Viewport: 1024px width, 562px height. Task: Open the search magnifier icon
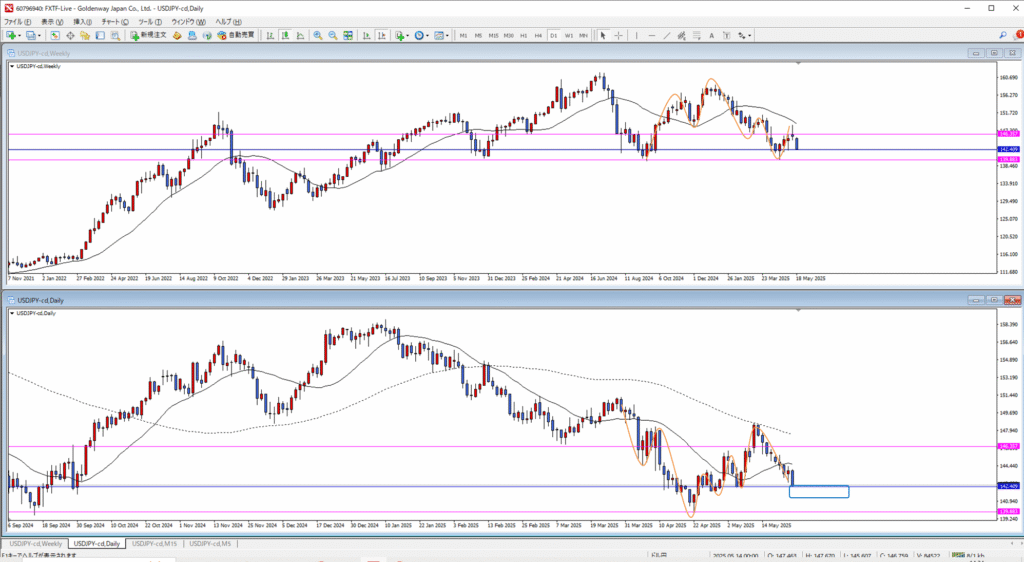point(1002,35)
